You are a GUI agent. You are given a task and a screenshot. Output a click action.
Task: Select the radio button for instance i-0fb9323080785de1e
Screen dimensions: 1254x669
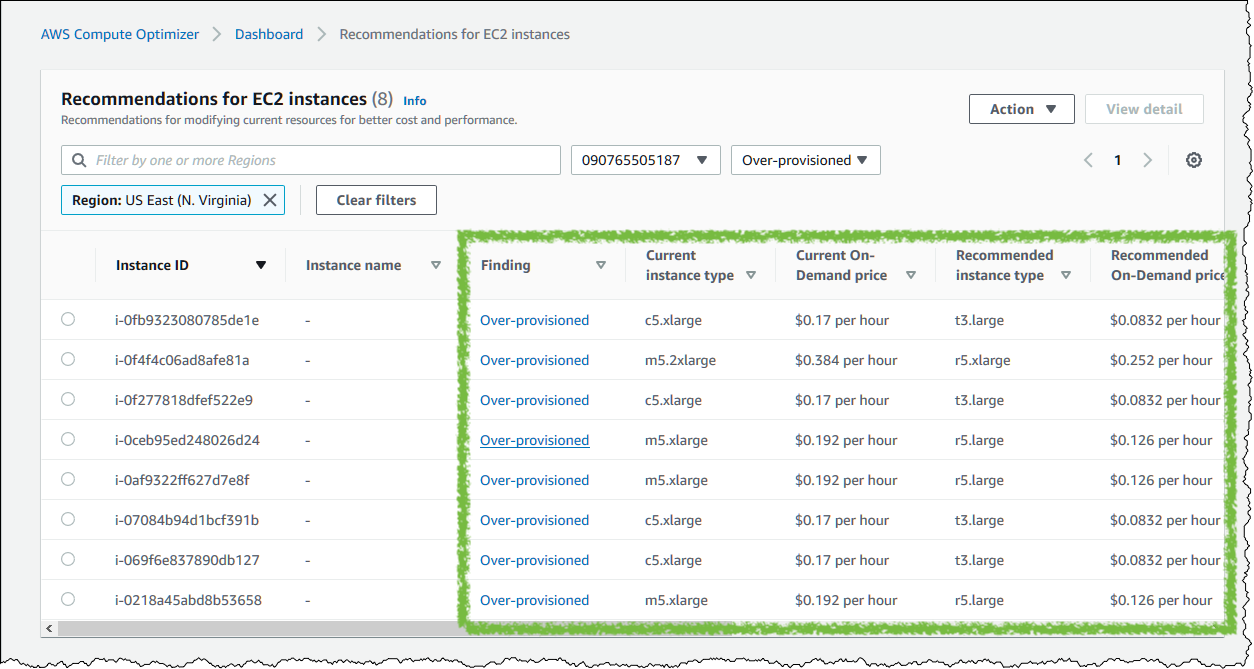[67, 319]
